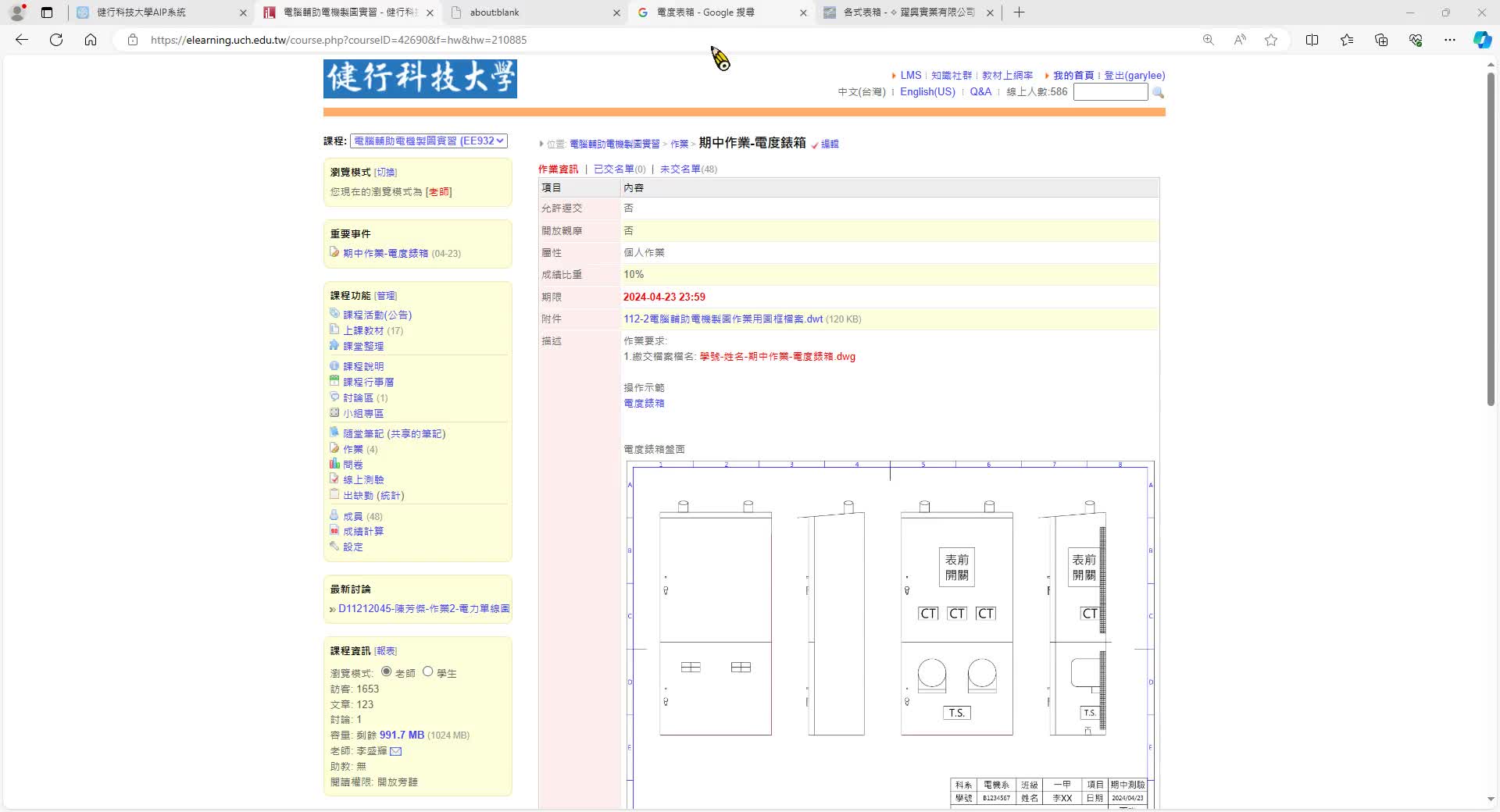
Task: Open 課程活動(公告) in sidebar
Action: click(377, 315)
